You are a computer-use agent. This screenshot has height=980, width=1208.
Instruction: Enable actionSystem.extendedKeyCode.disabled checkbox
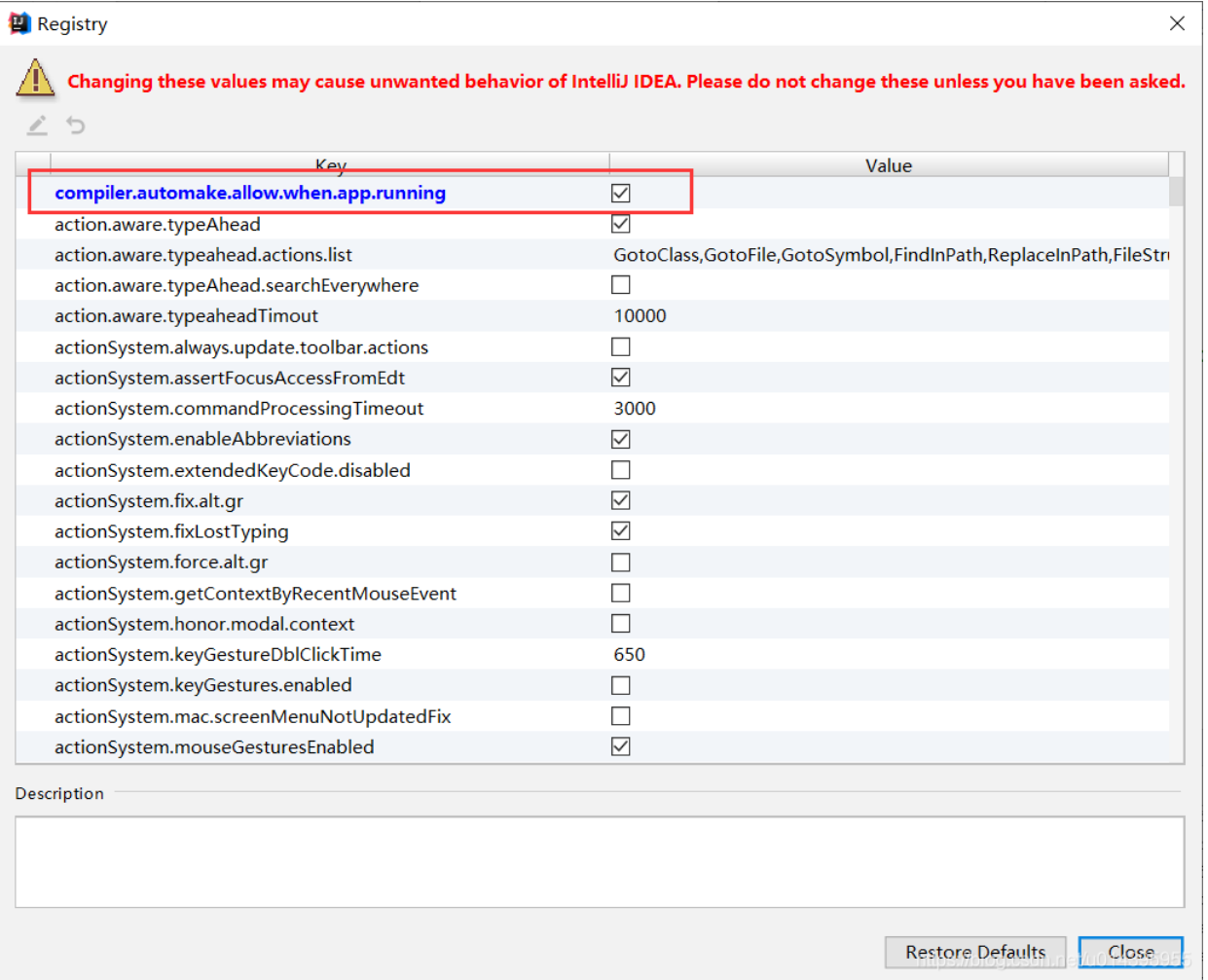pyautogui.click(x=621, y=470)
